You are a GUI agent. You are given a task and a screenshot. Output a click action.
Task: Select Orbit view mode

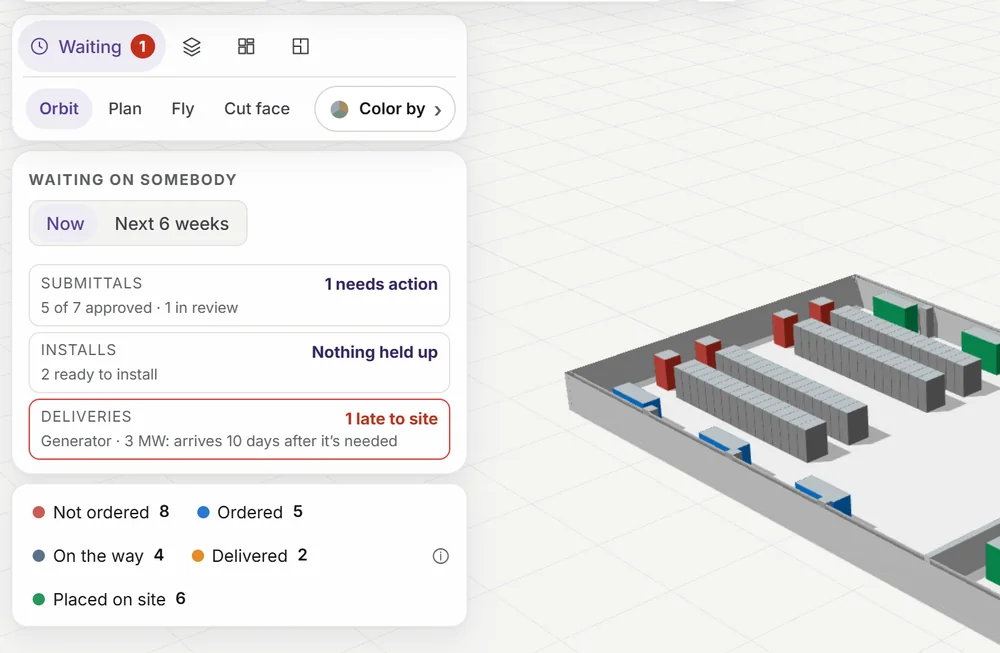tap(59, 109)
